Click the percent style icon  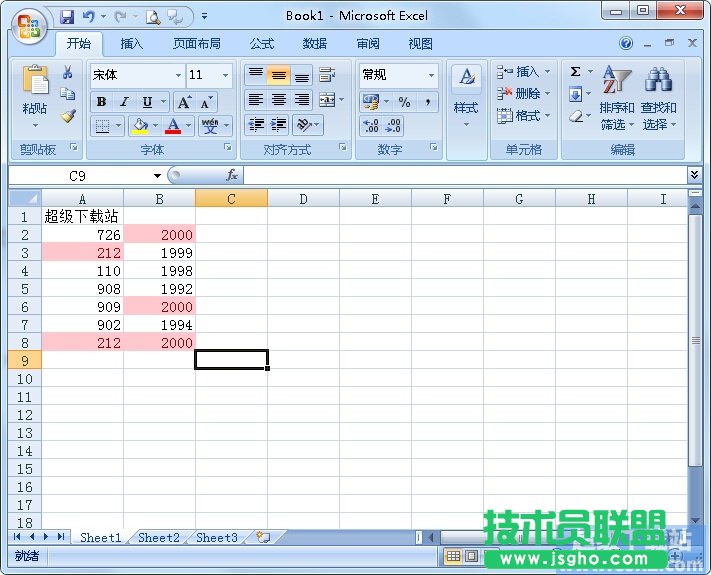click(404, 102)
